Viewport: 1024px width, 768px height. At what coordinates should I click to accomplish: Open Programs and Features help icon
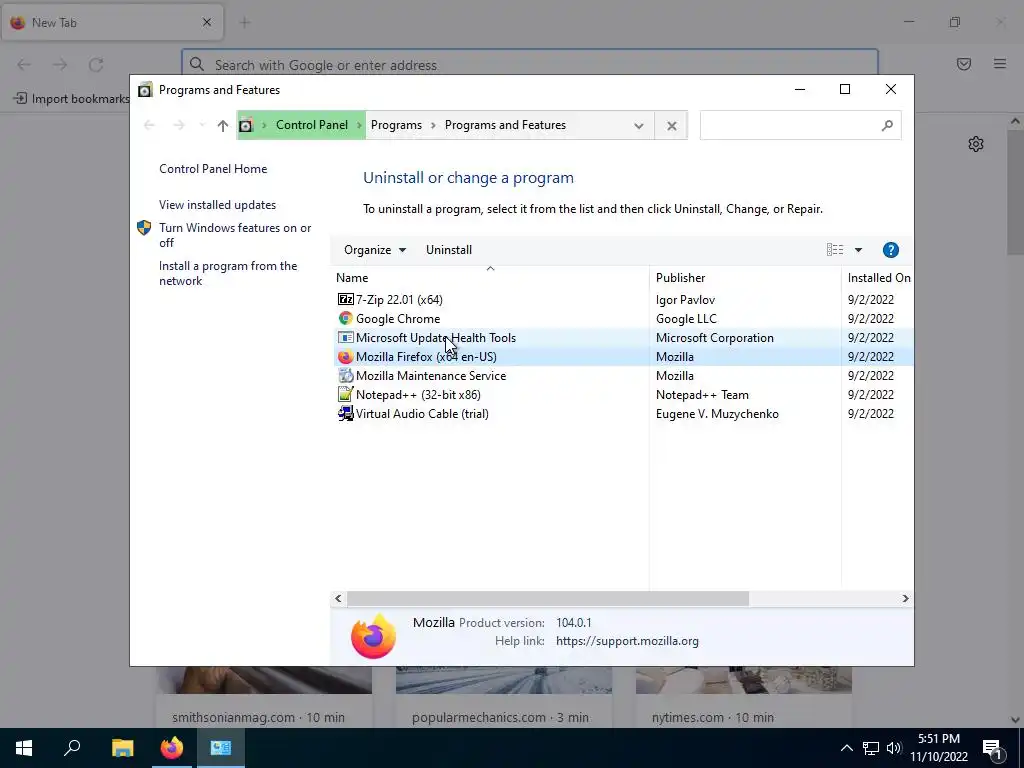[x=890, y=250]
